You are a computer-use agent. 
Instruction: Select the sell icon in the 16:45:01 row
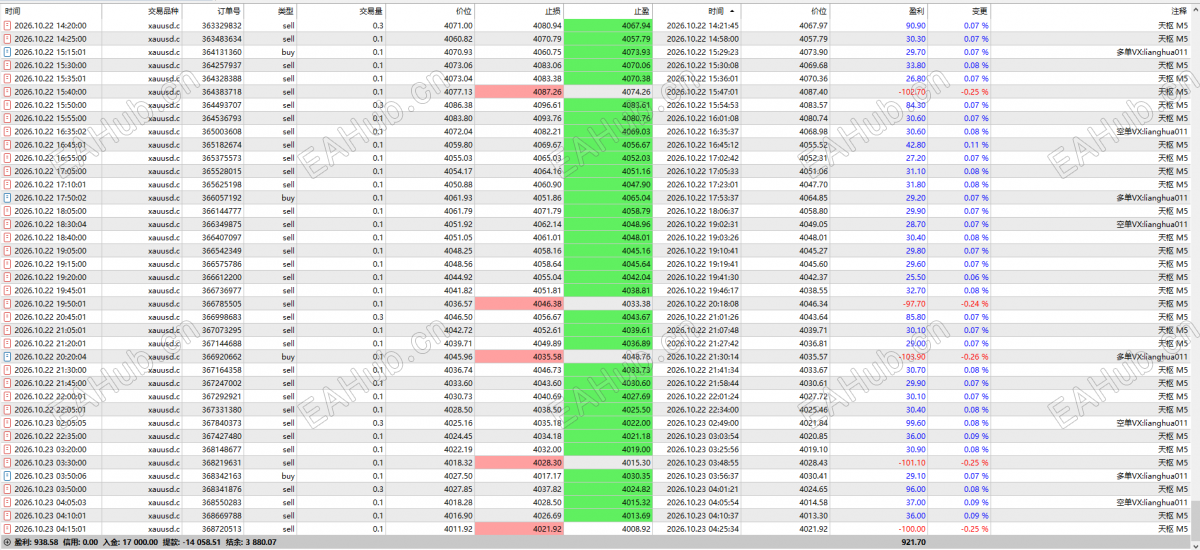click(8, 144)
